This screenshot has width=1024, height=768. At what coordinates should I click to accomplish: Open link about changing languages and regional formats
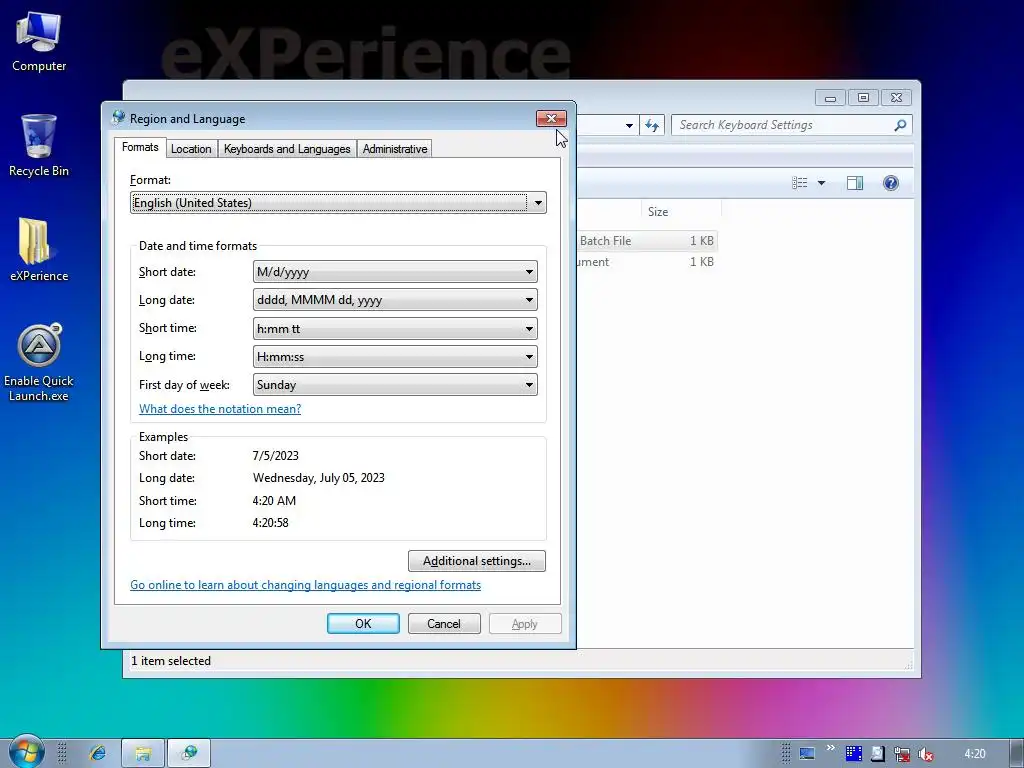(306, 585)
